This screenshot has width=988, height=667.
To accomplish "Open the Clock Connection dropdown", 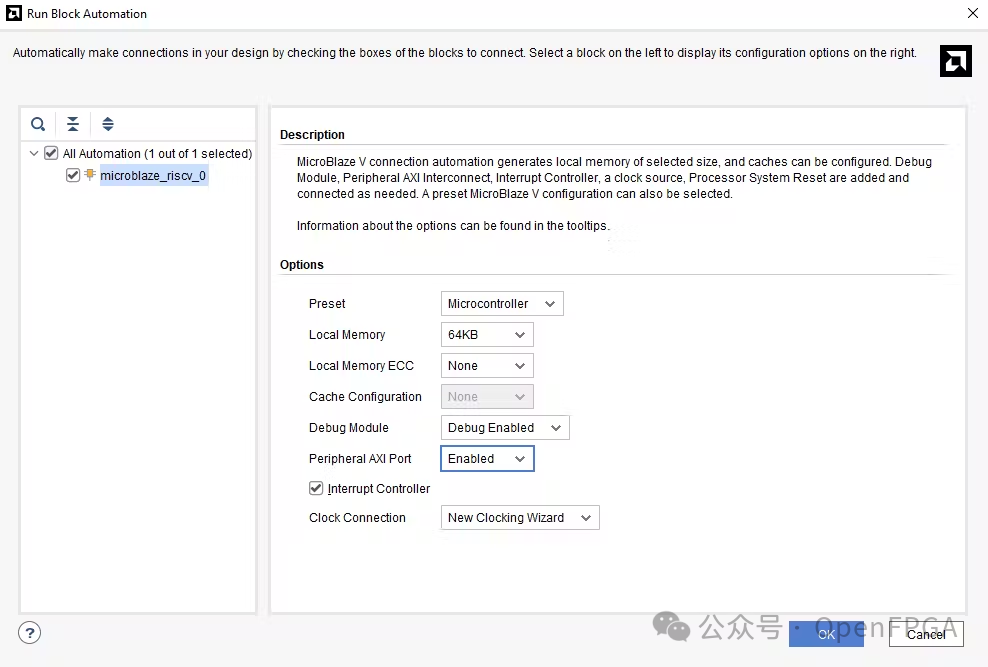I will point(520,518).
